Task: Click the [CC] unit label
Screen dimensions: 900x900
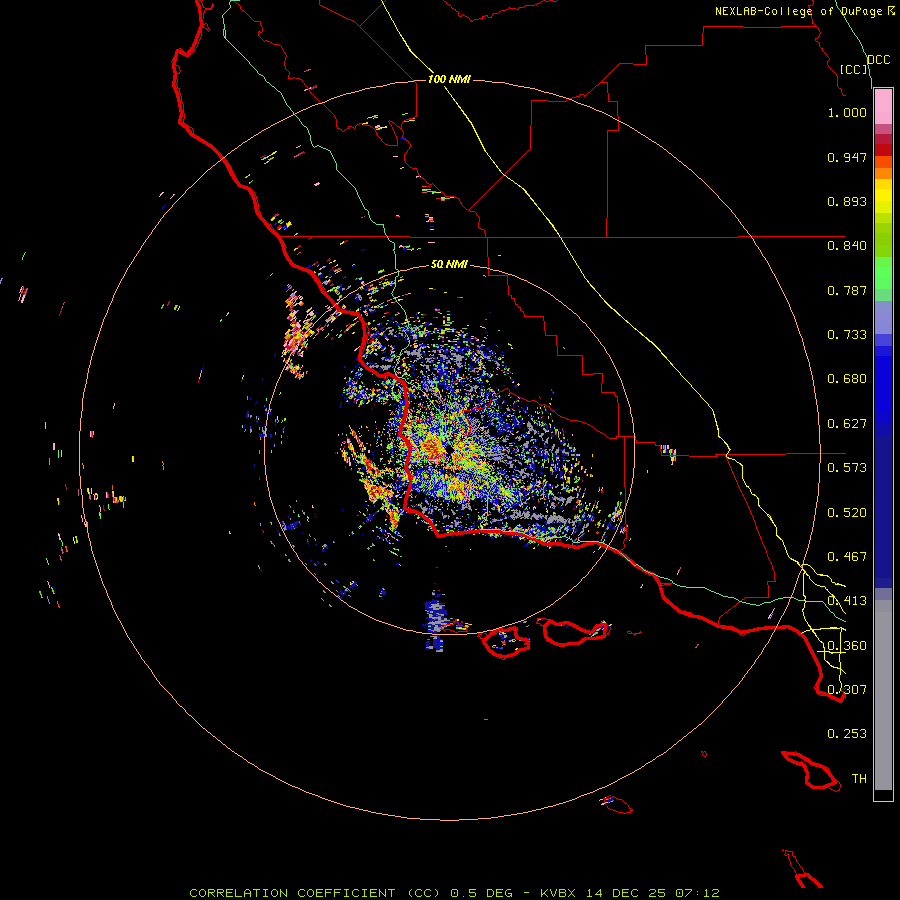Action: (854, 69)
